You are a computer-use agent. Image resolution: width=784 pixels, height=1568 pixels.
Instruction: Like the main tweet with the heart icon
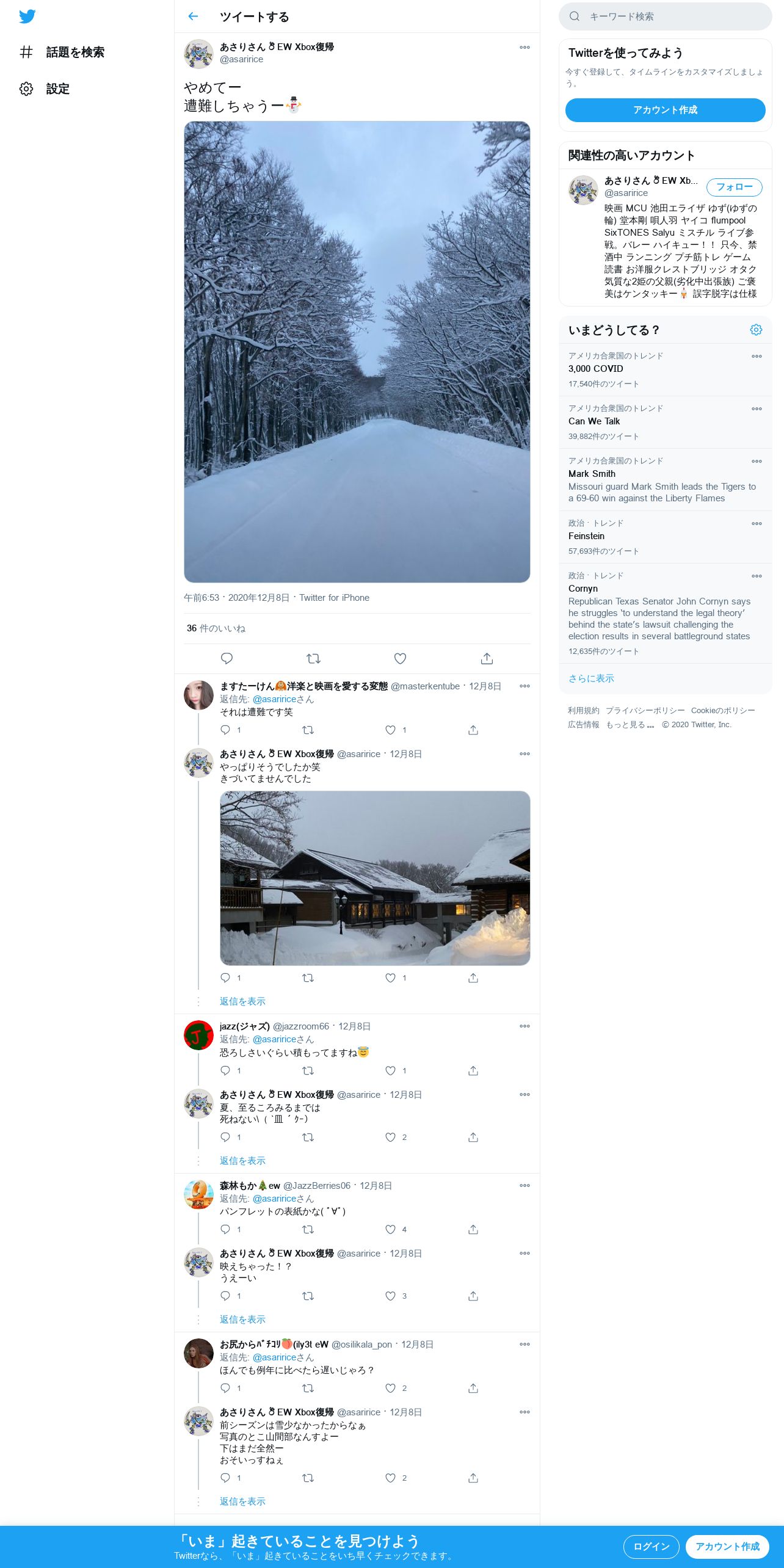click(x=400, y=658)
